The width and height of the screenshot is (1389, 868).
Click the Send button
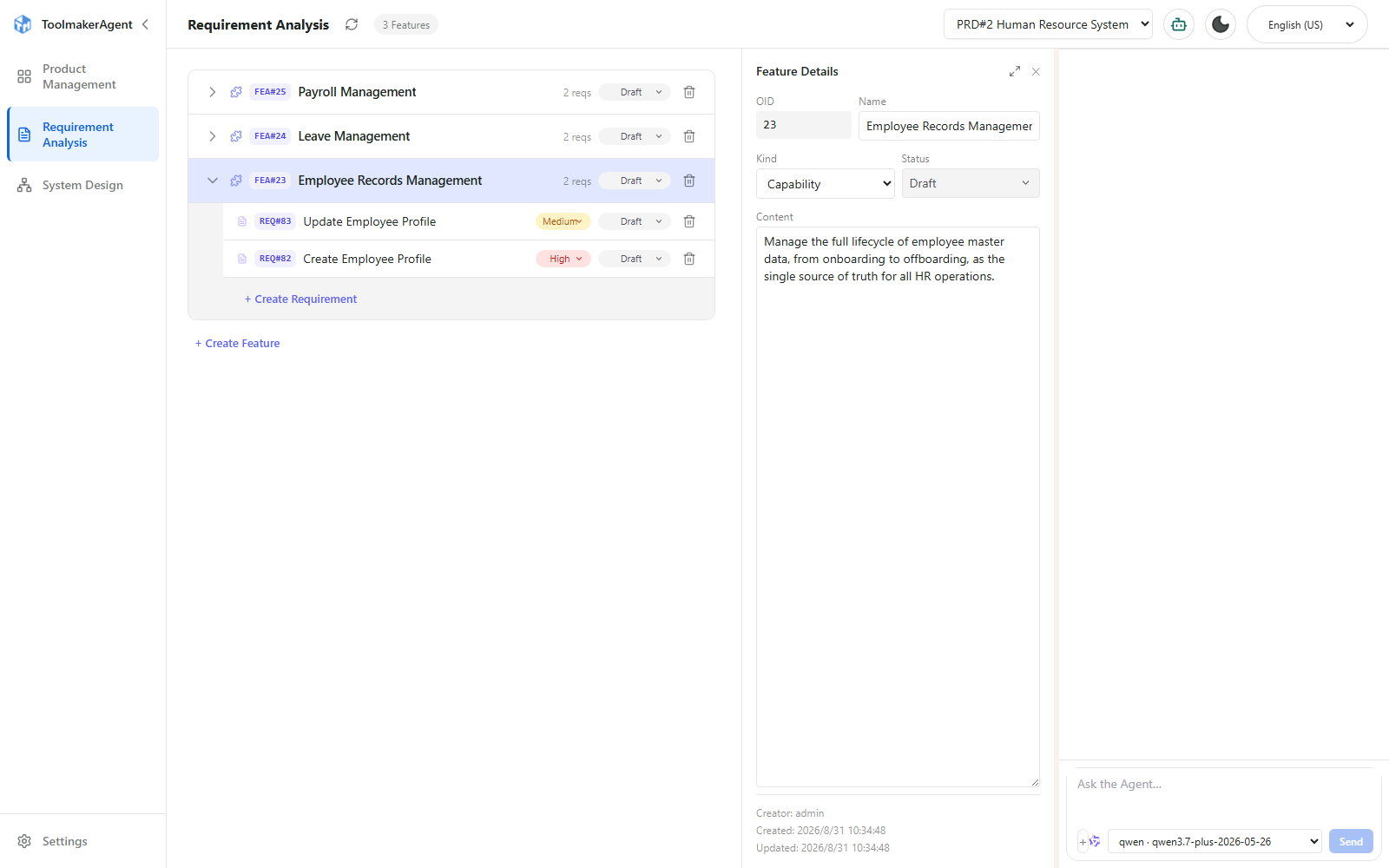coord(1351,841)
